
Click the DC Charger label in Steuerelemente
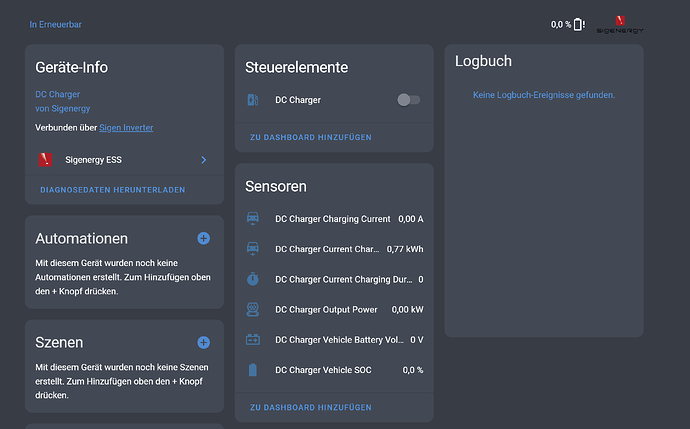(298, 100)
